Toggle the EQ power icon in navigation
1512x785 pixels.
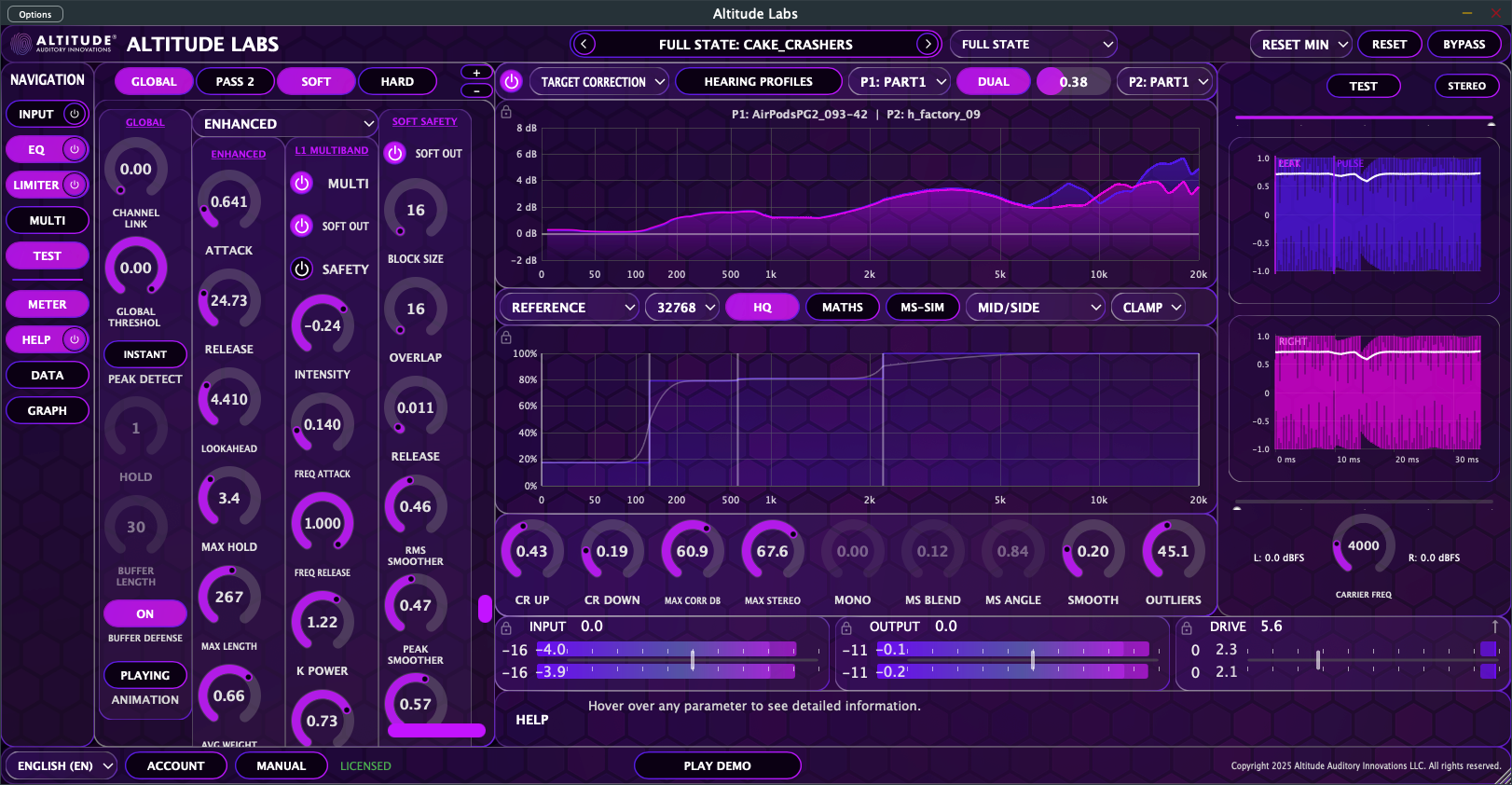[x=75, y=149]
